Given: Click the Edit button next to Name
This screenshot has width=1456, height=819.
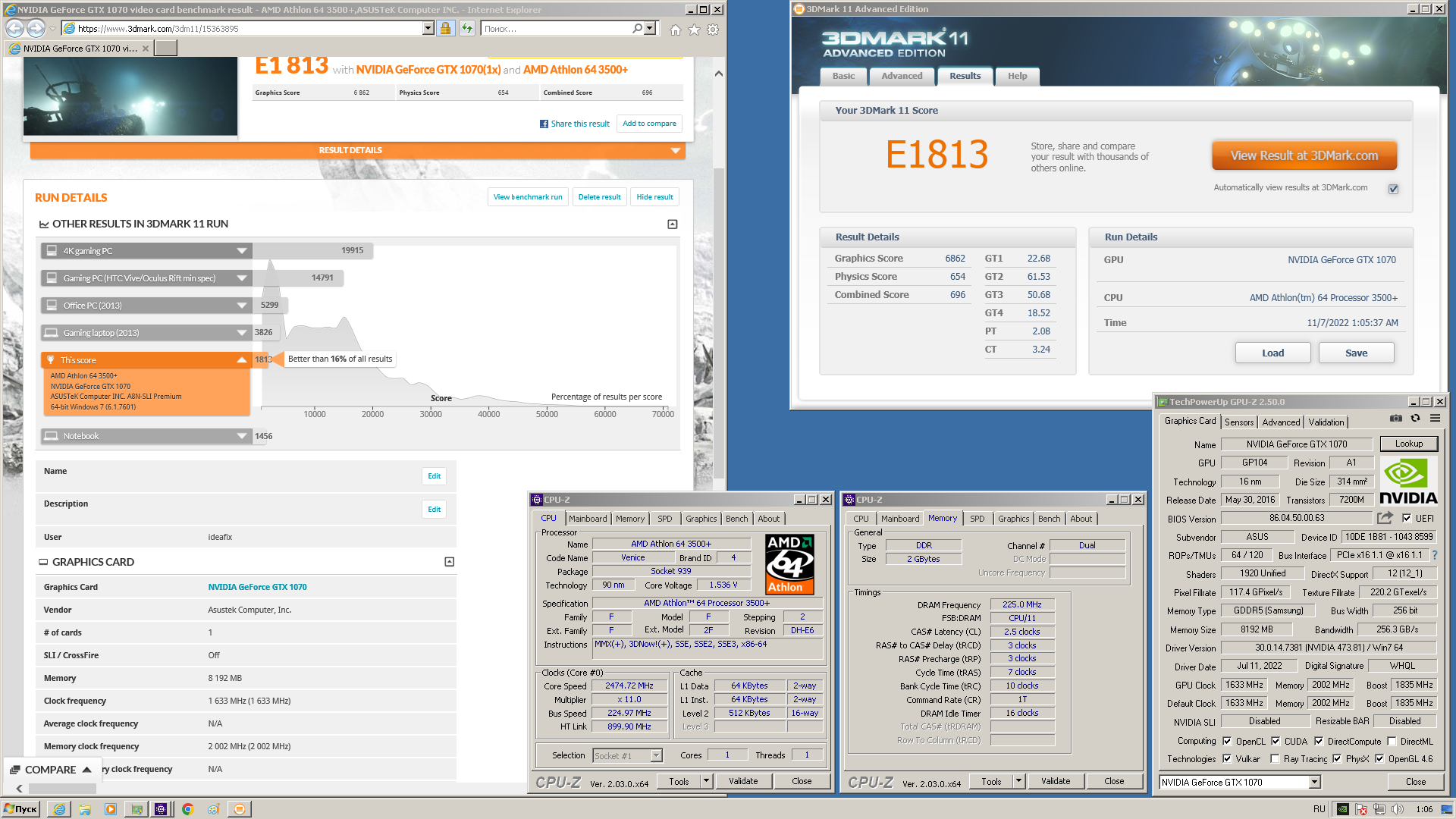Looking at the screenshot, I should 434,476.
